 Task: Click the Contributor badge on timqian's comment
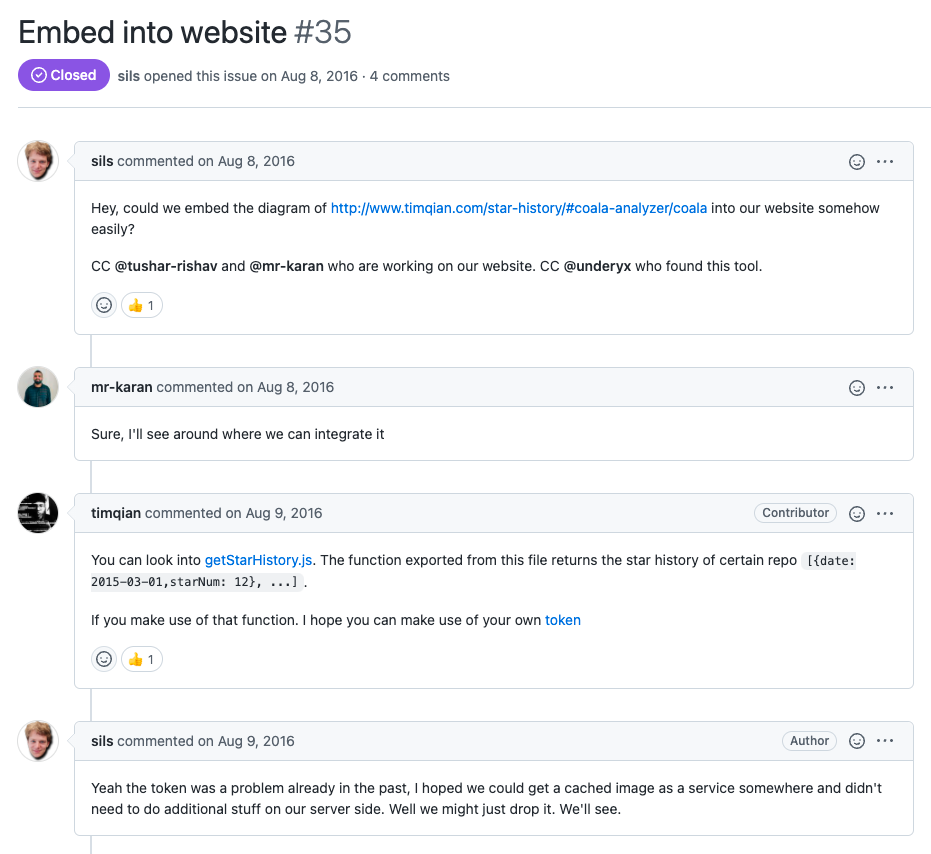click(795, 513)
